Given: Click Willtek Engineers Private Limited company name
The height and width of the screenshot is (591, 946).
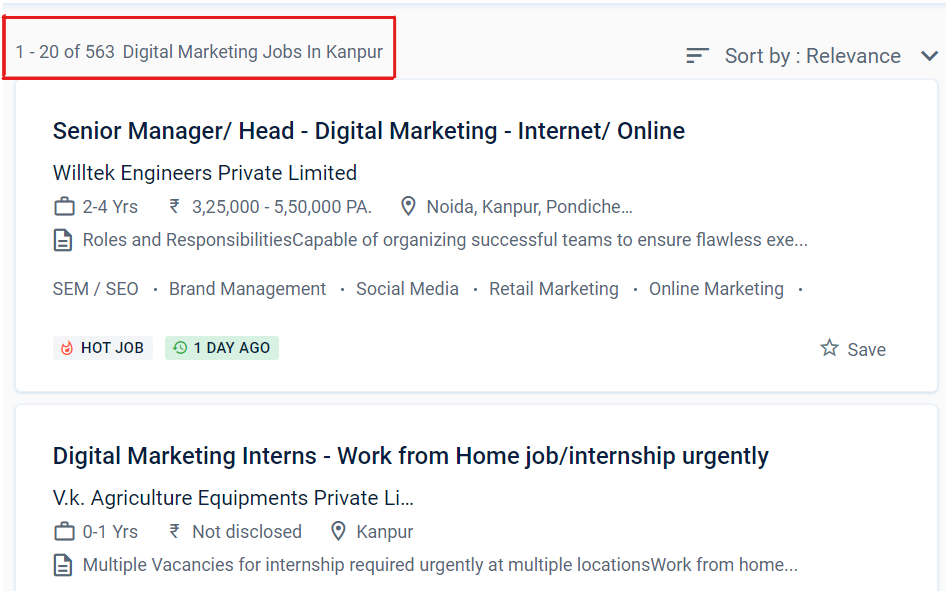Looking at the screenshot, I should click(204, 172).
